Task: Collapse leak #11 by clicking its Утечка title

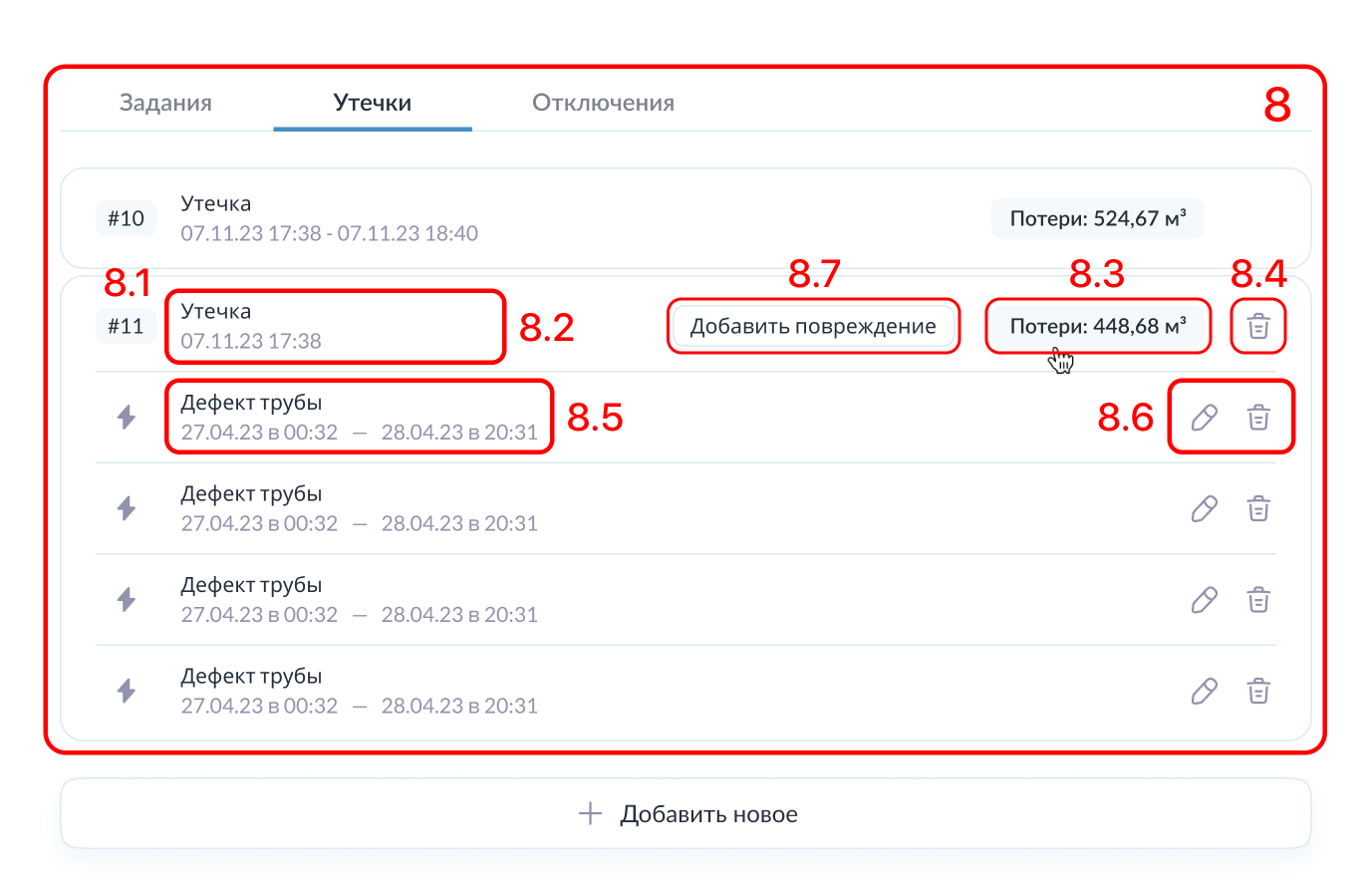Action: click(x=216, y=312)
